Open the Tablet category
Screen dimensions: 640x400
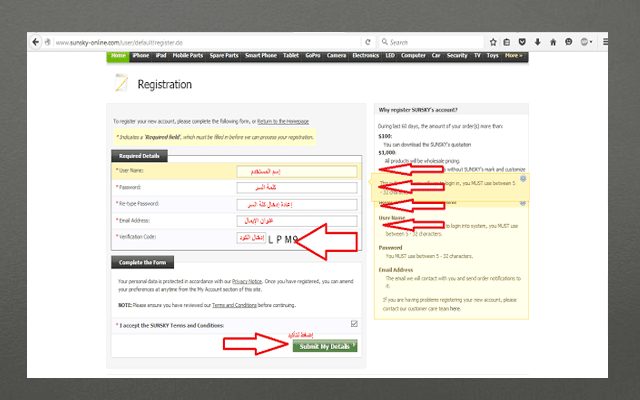coord(291,56)
